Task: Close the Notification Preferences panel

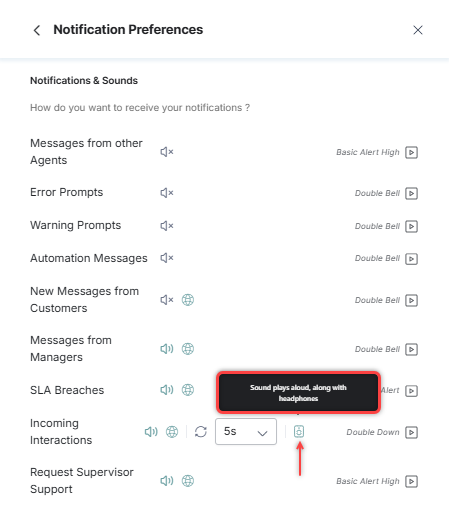Action: click(418, 30)
